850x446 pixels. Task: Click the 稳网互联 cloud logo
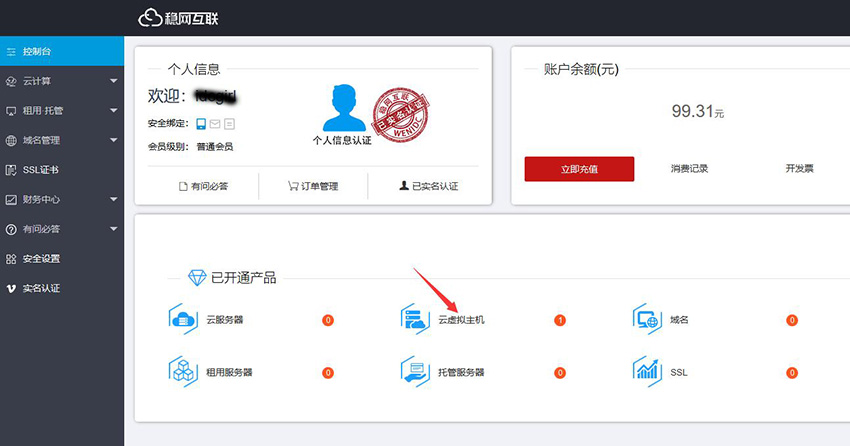[178, 18]
